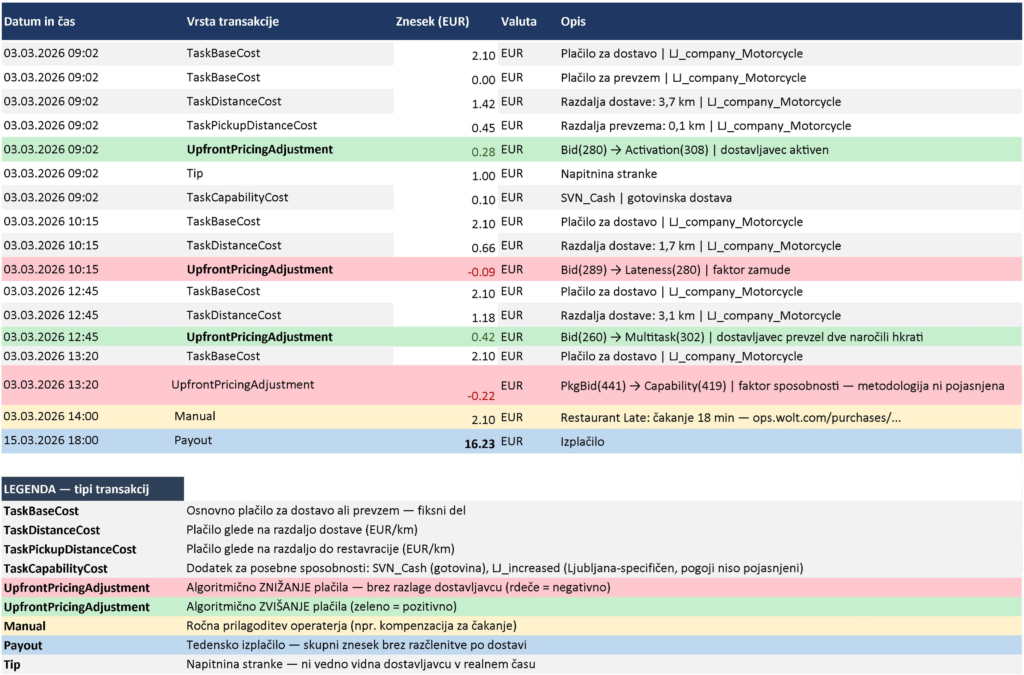
Task: Click the 'LEGENDA — tipi transakcij' header
Action: [x=77, y=489]
